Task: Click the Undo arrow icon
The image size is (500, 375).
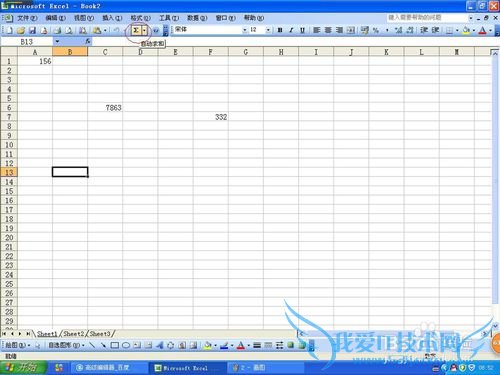Action: point(116,30)
